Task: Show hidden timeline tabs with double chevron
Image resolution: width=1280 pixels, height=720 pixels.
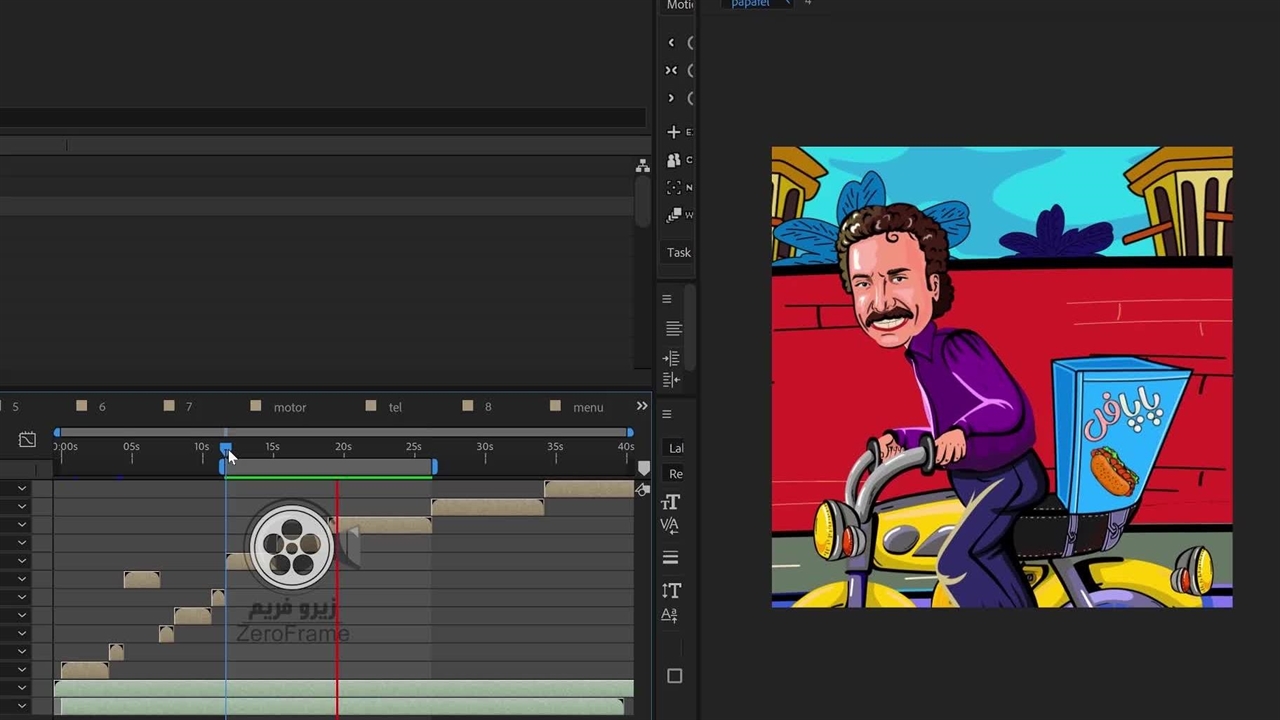Action: click(x=642, y=406)
